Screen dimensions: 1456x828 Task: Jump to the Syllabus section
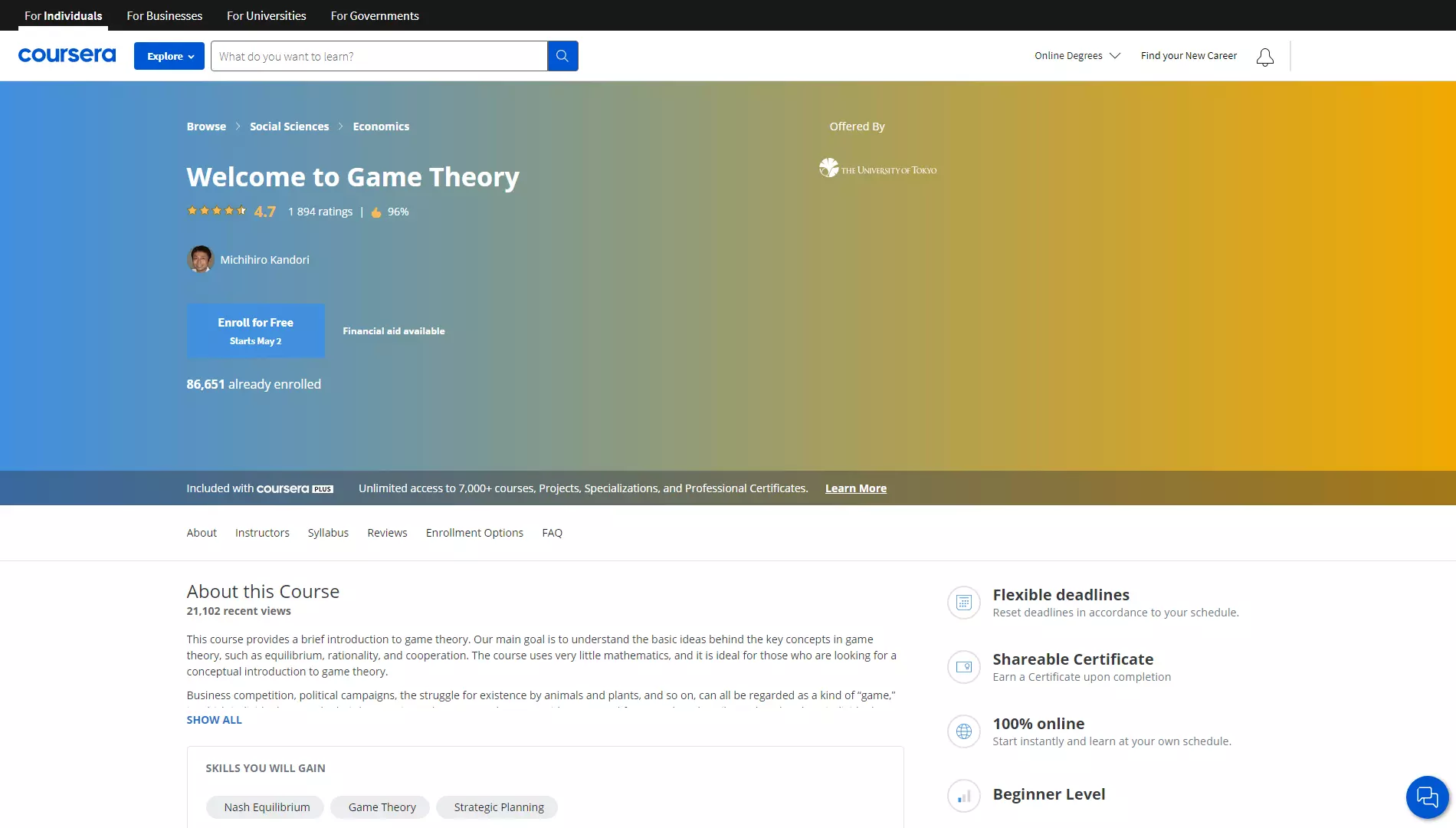328,533
